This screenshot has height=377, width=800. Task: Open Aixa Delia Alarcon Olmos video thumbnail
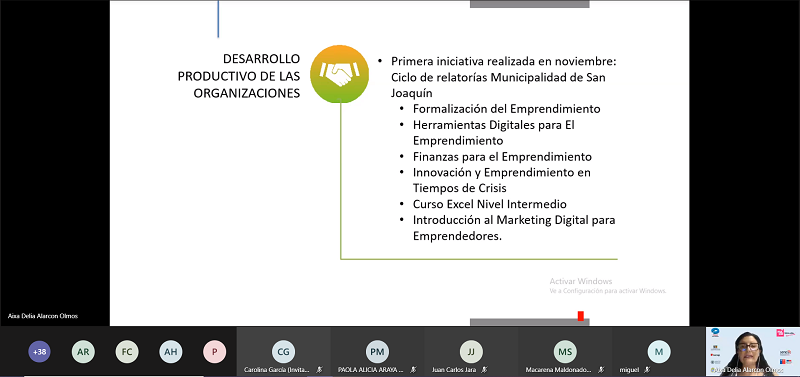(753, 351)
